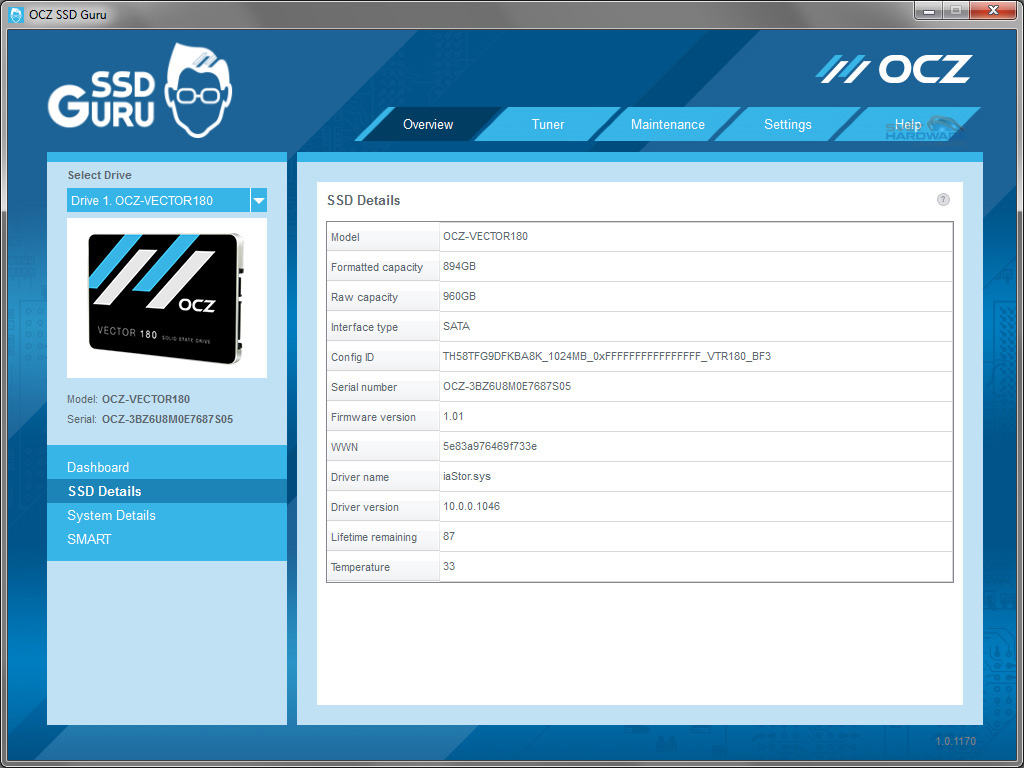Expand the Drive 1. OCZ-VECTOR180 dropdown
The image size is (1024, 768).
point(160,200)
